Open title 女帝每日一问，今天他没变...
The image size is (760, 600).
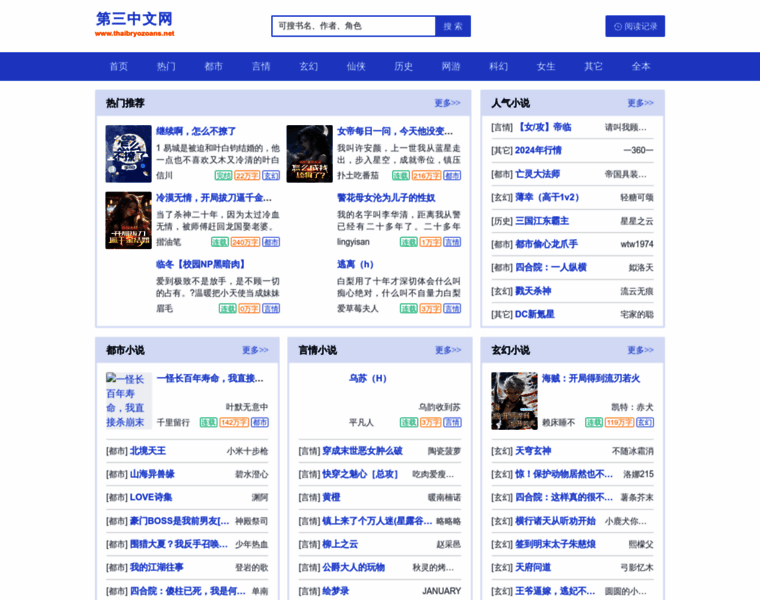coord(395,131)
